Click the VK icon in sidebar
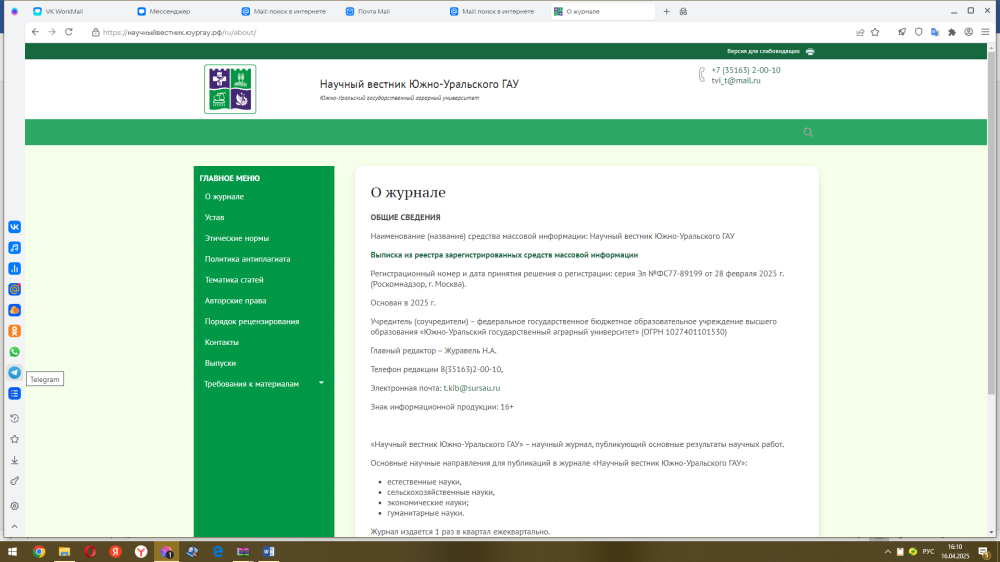Image resolution: width=1000 pixels, height=562 pixels. pos(15,227)
